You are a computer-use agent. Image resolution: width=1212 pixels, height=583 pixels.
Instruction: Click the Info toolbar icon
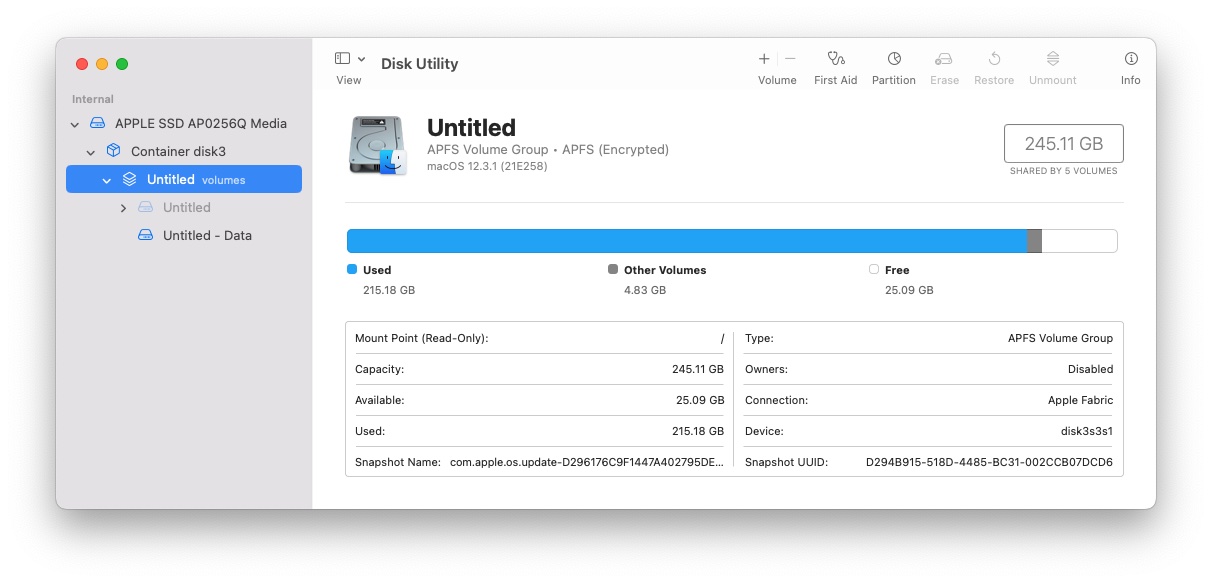tap(1130, 60)
